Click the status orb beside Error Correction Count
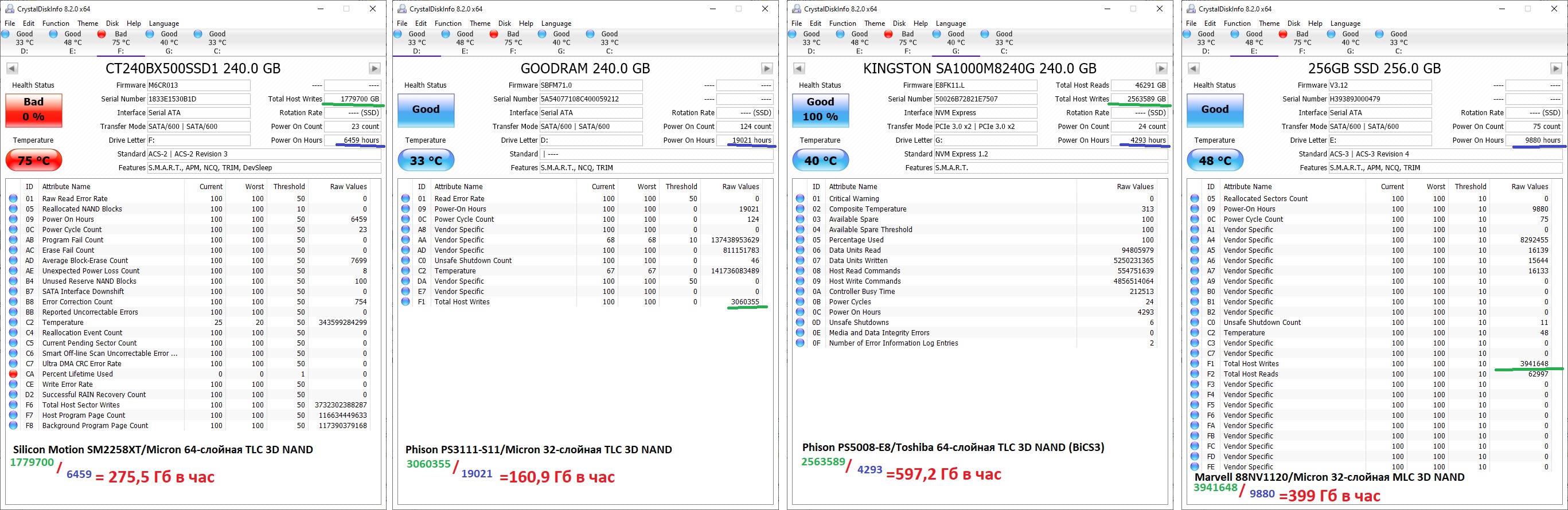Viewport: 1568px width, 510px height. [x=13, y=301]
